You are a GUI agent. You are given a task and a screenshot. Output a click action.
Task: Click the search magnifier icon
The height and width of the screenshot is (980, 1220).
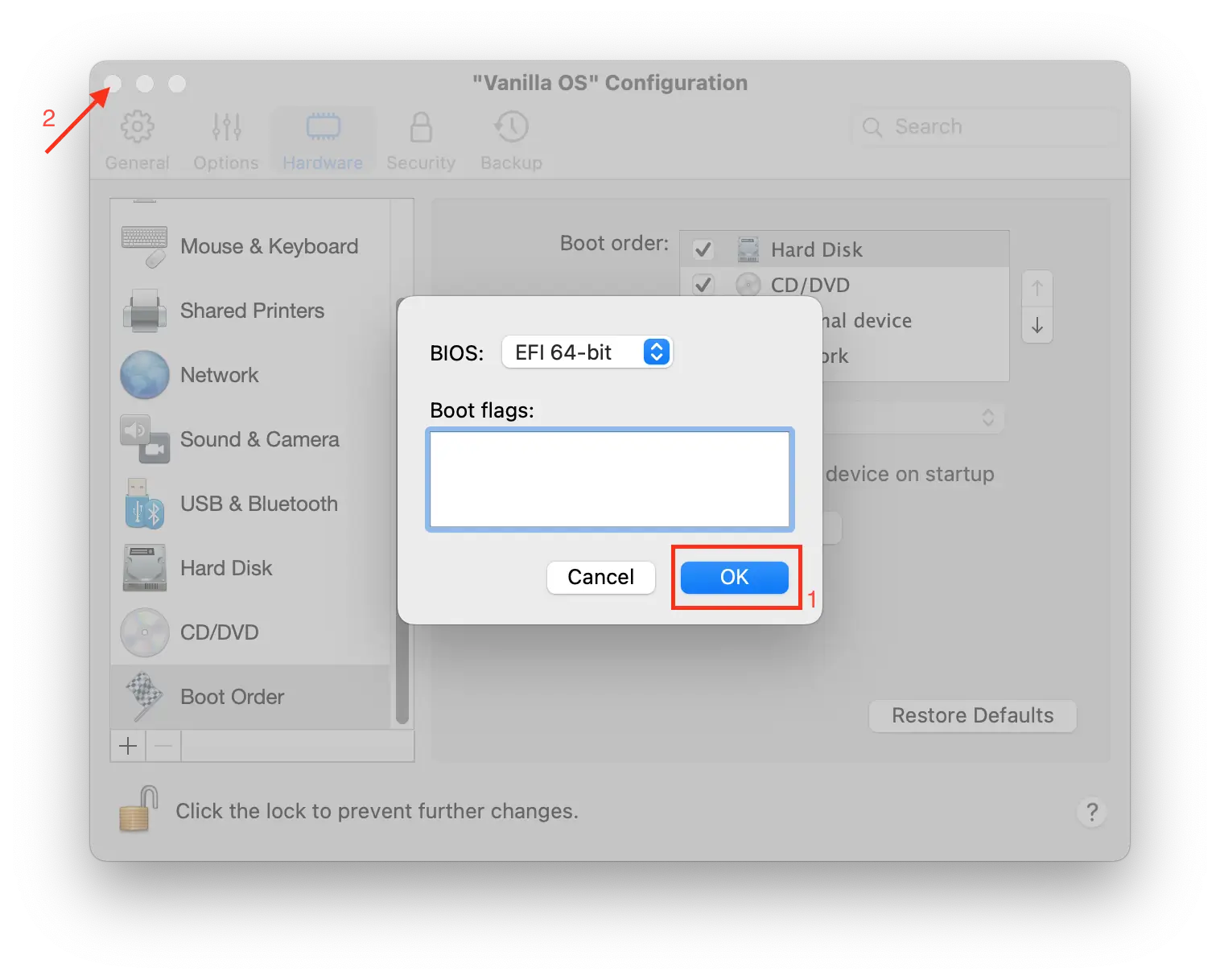[x=872, y=126]
